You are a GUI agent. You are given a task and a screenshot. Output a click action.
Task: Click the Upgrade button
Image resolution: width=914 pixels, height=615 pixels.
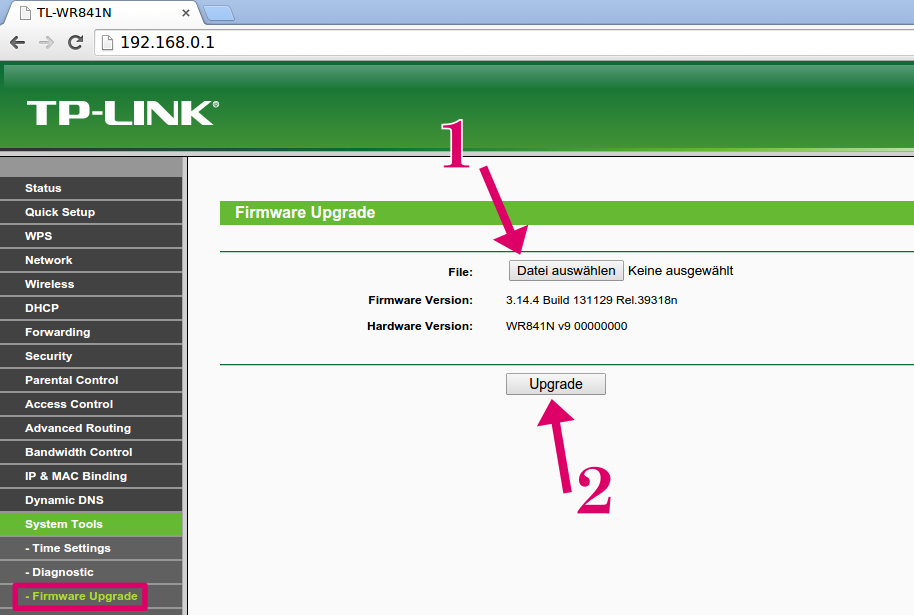click(556, 384)
